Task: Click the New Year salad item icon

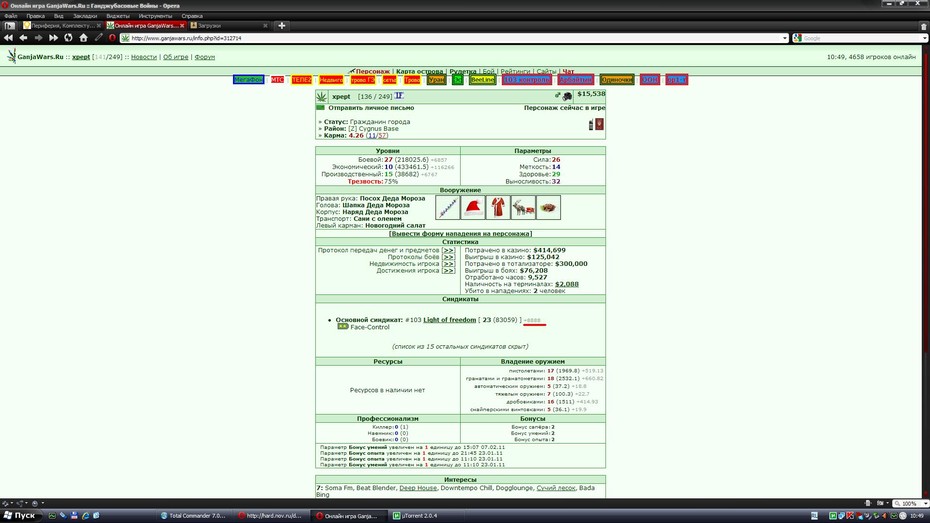Action: coord(548,208)
